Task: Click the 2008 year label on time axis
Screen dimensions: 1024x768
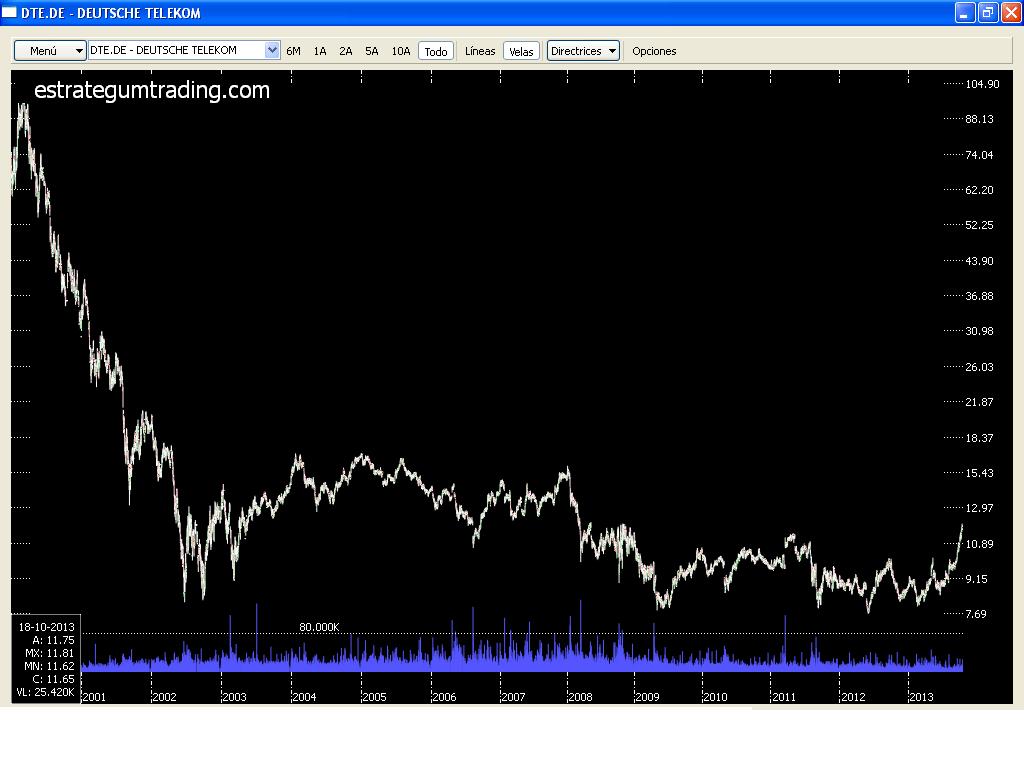Action: click(580, 697)
